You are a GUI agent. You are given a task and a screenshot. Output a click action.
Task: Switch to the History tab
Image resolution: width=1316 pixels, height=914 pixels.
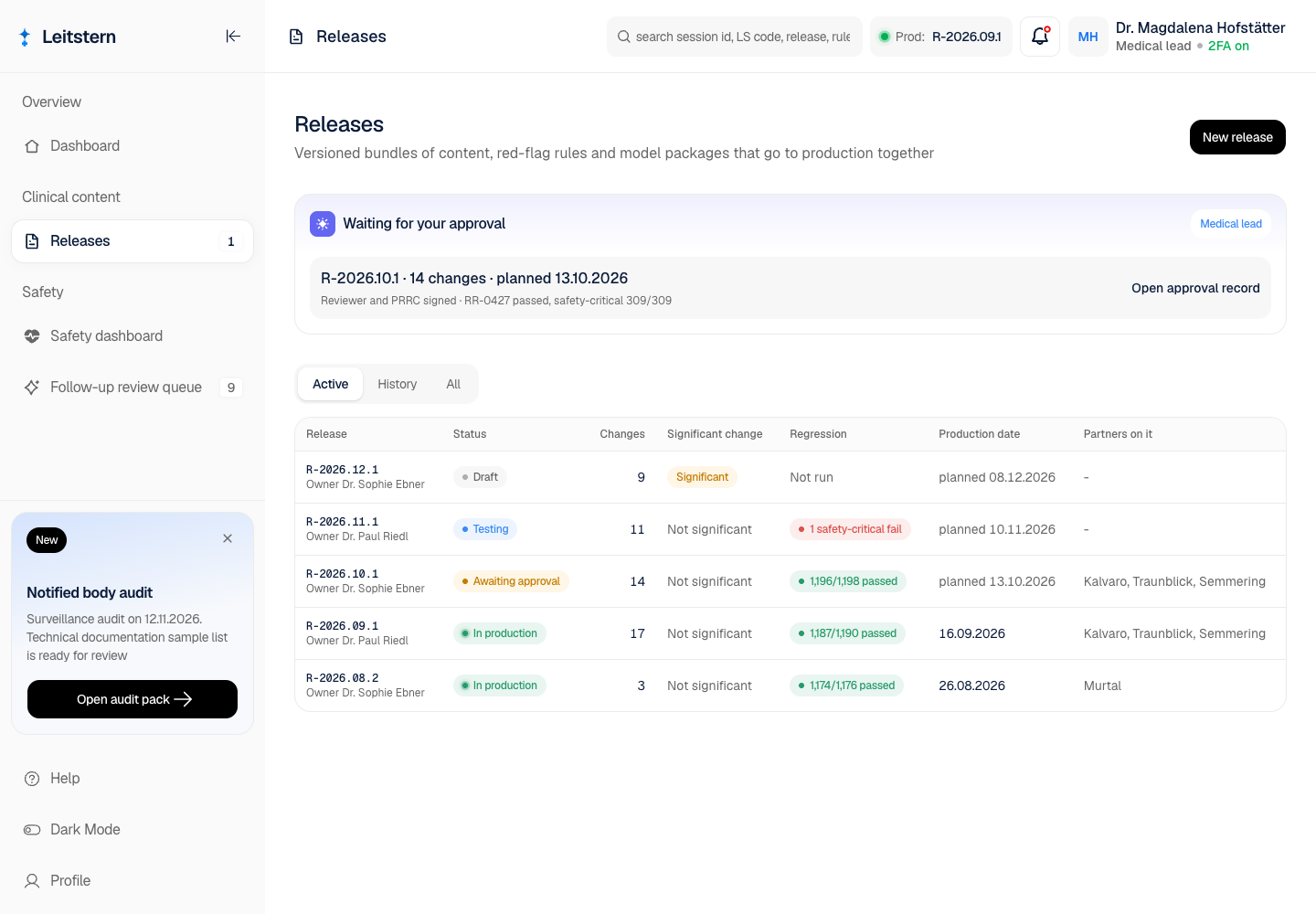coord(398,384)
